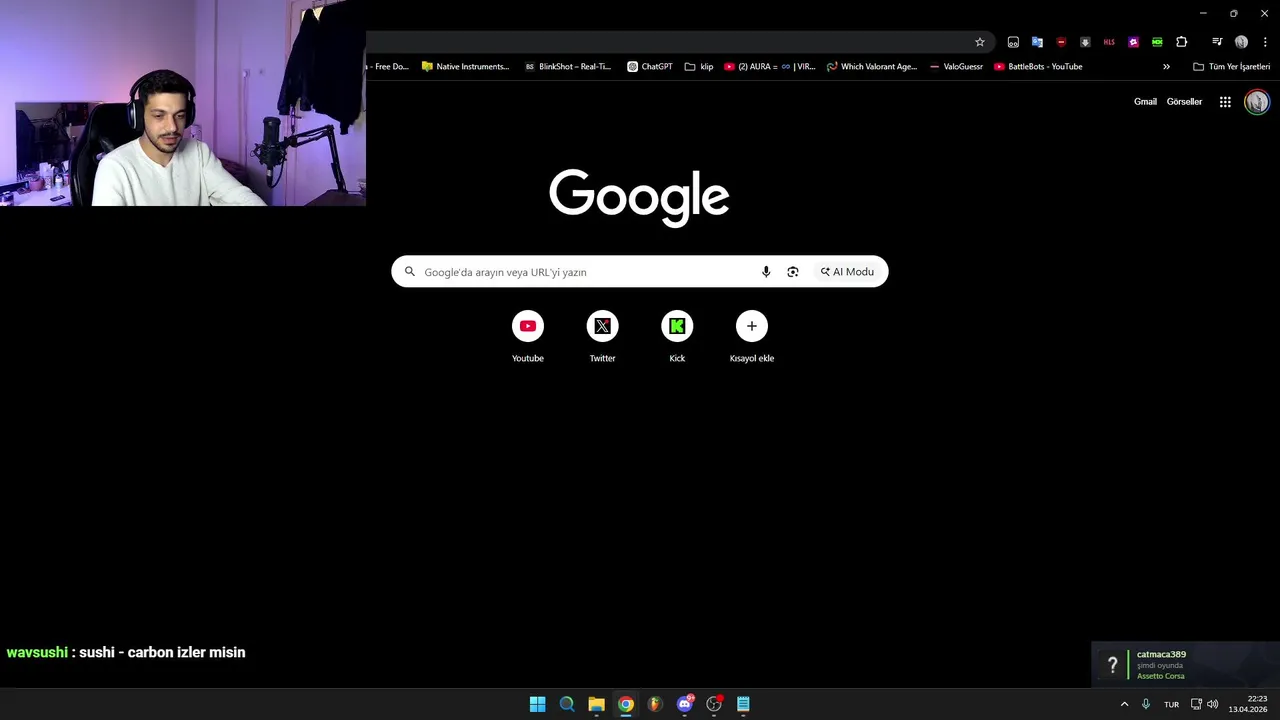1280x720 pixels.
Task: Show hidden bookmarks with the double chevron
Action: point(1166,67)
